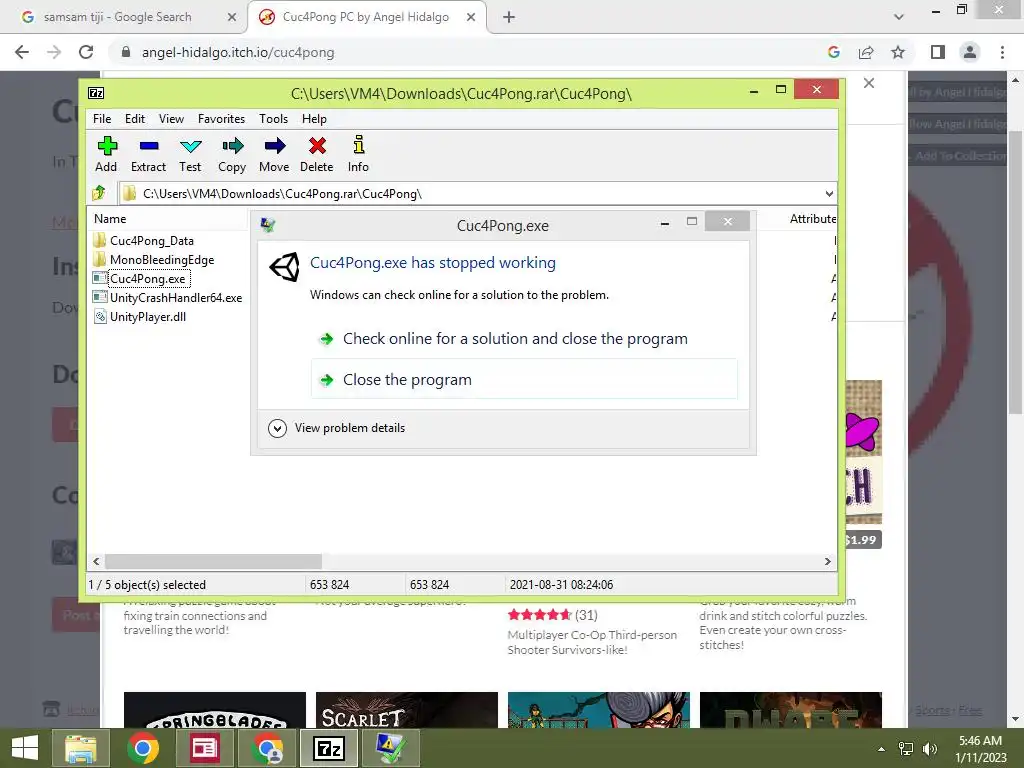Viewport: 1024px width, 768px height.
Task: Select the Cuc4Pong_Data folder
Action: click(x=152, y=241)
